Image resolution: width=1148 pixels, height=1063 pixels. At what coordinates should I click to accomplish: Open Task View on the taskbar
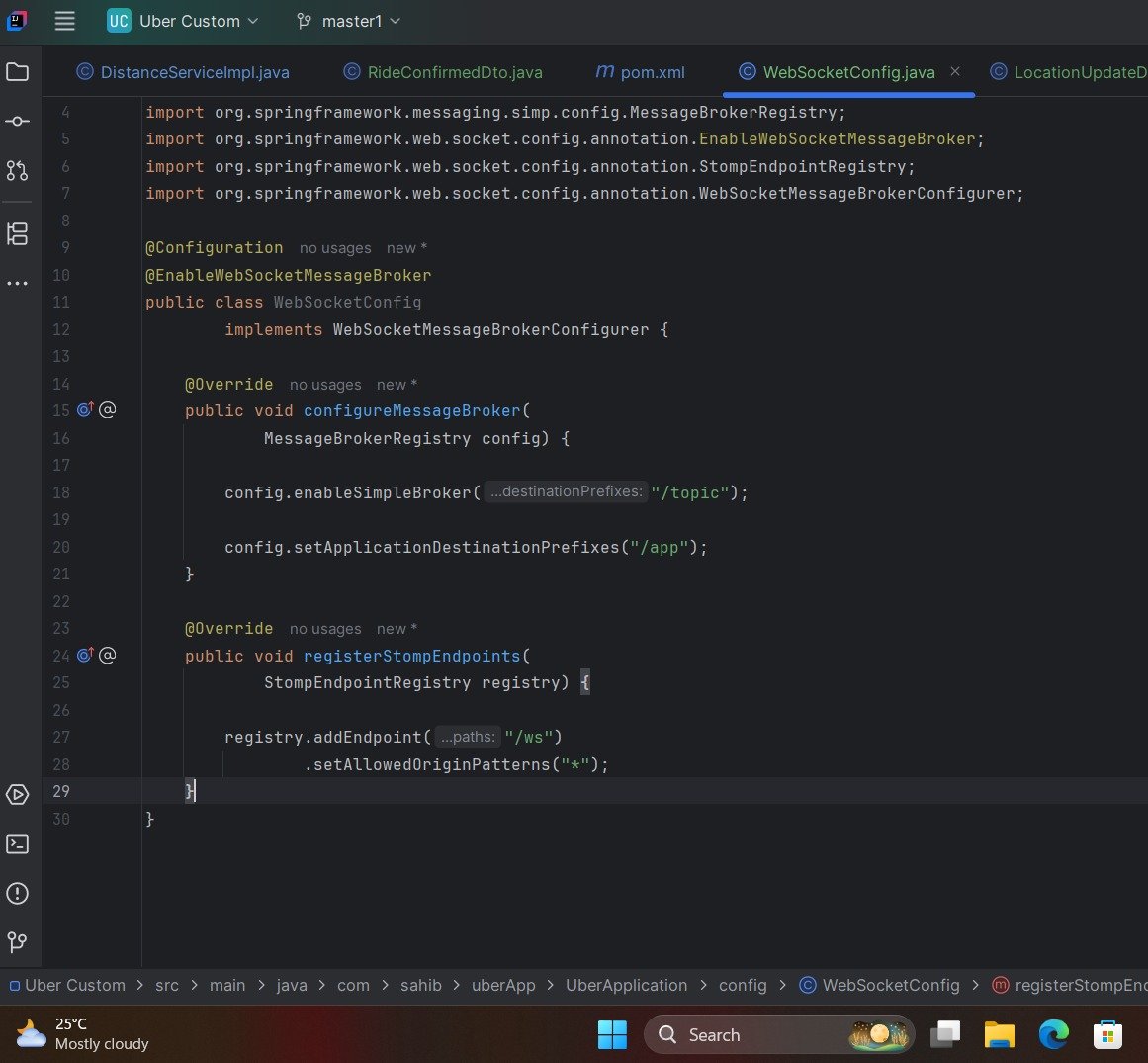pyautogui.click(x=945, y=1034)
